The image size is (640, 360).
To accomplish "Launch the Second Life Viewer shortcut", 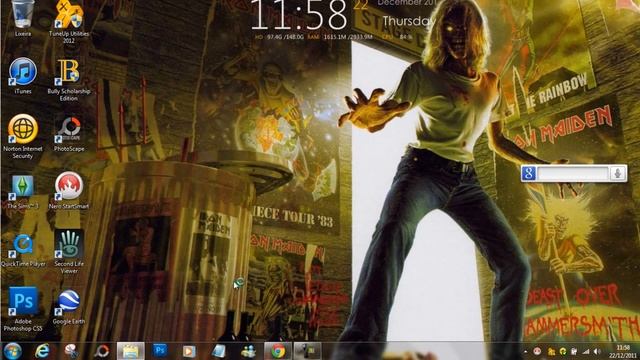I will [69, 251].
